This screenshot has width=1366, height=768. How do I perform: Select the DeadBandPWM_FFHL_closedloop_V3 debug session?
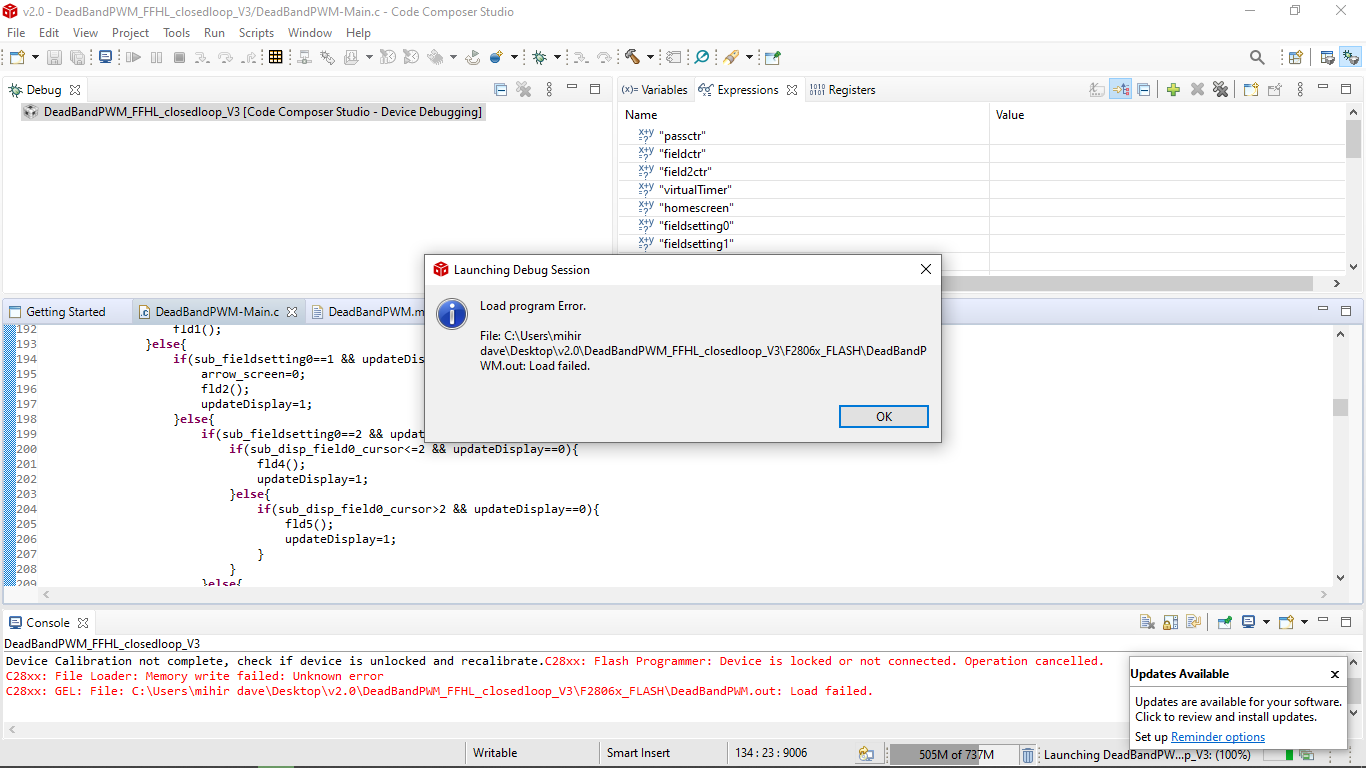coord(254,112)
